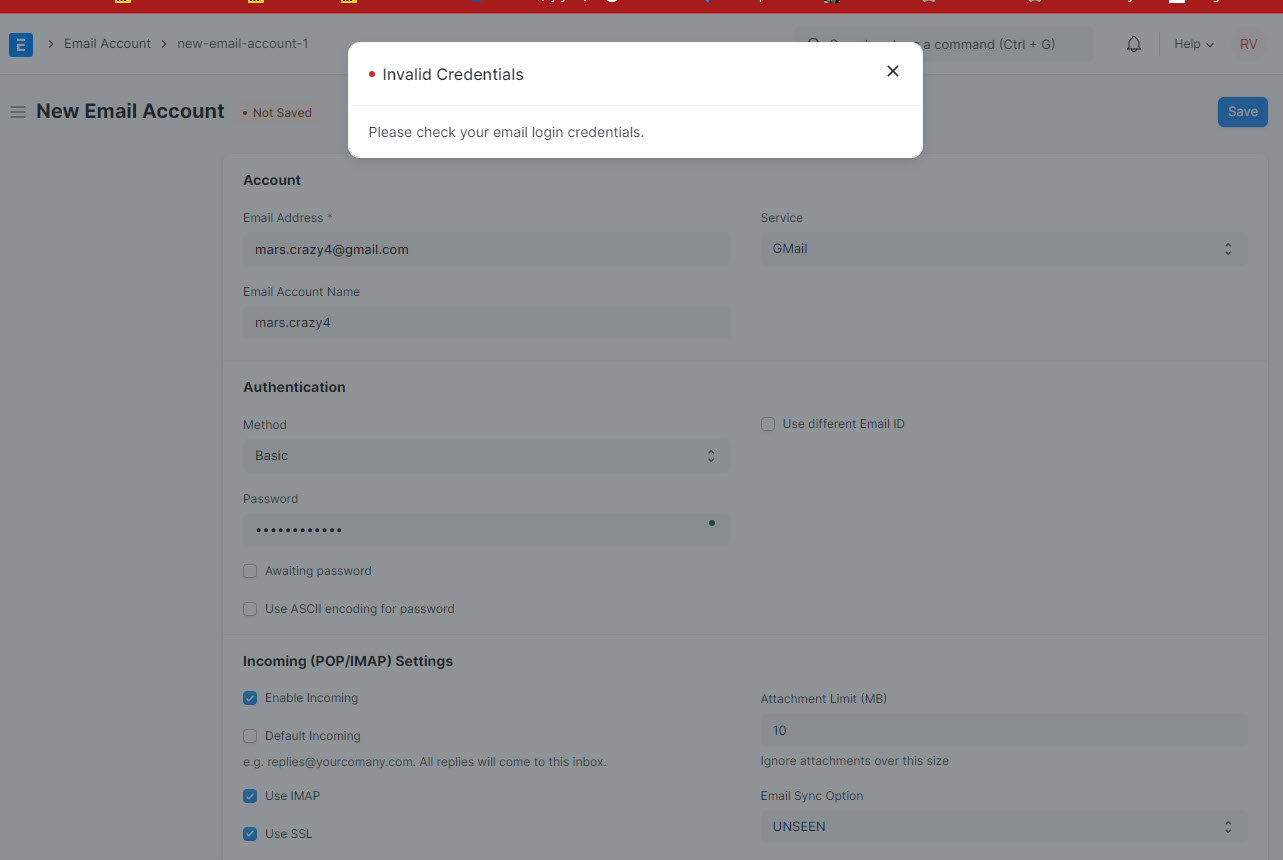Enable ASCII encoding for password
Screen dimensions: 1283x860
click(x=249, y=608)
